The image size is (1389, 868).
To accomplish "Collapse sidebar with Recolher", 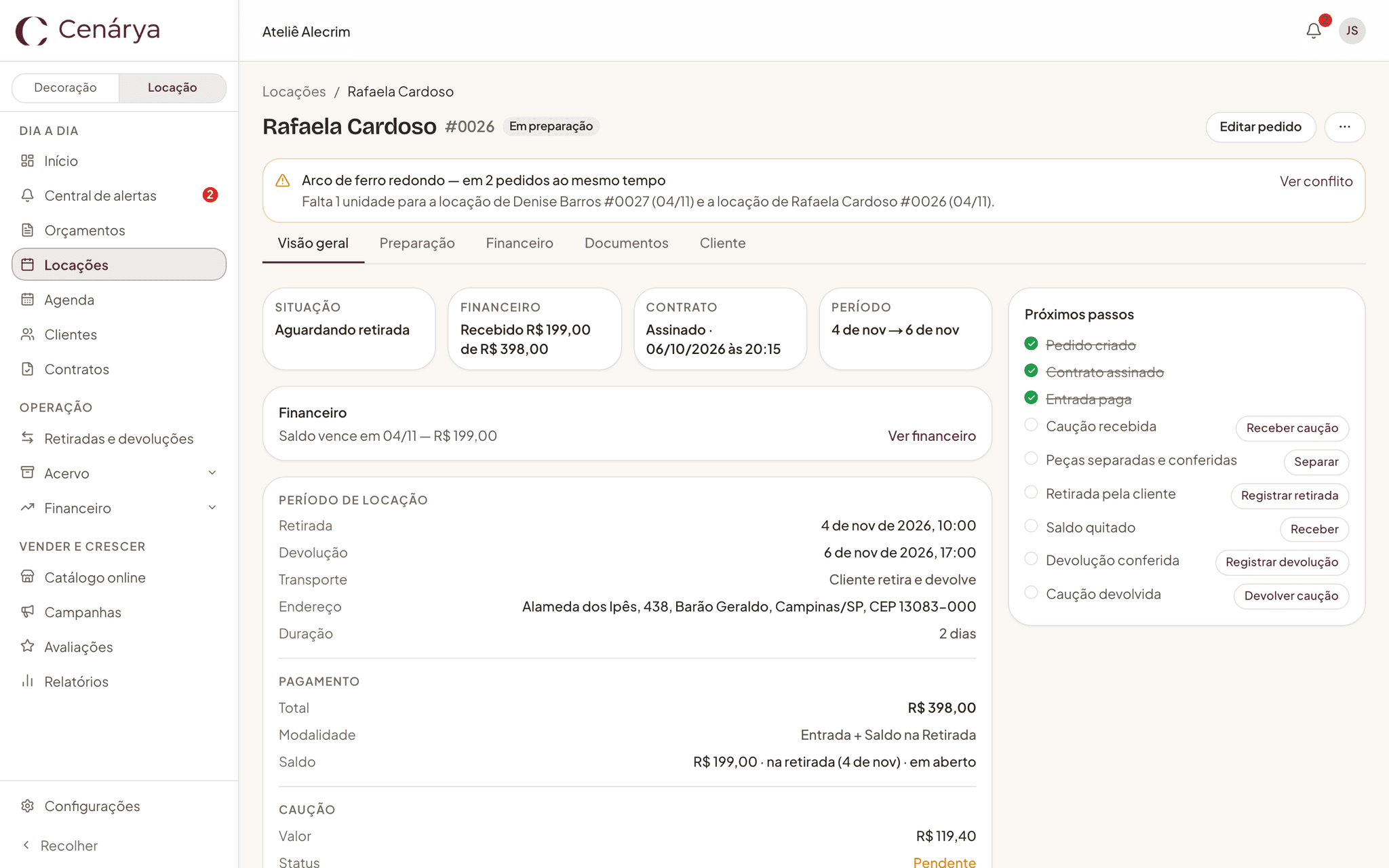I will click(x=60, y=846).
